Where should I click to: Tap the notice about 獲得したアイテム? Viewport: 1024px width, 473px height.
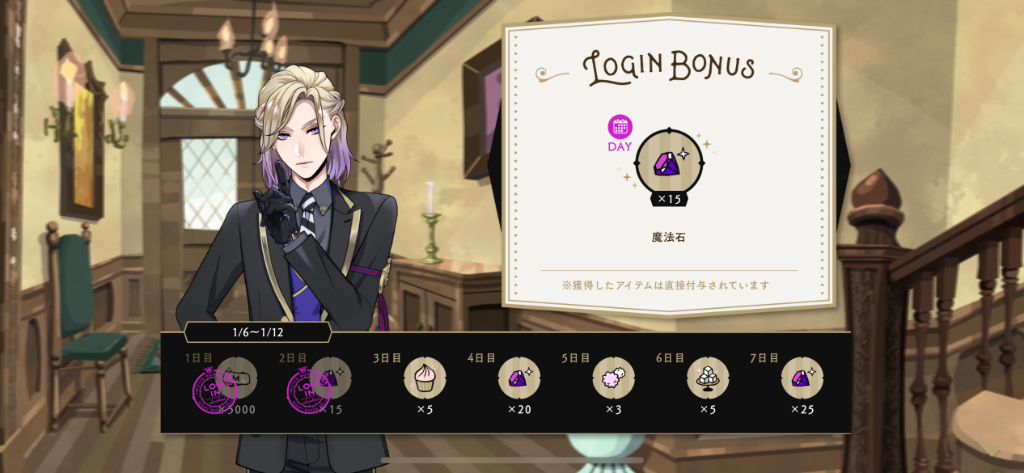[665, 285]
